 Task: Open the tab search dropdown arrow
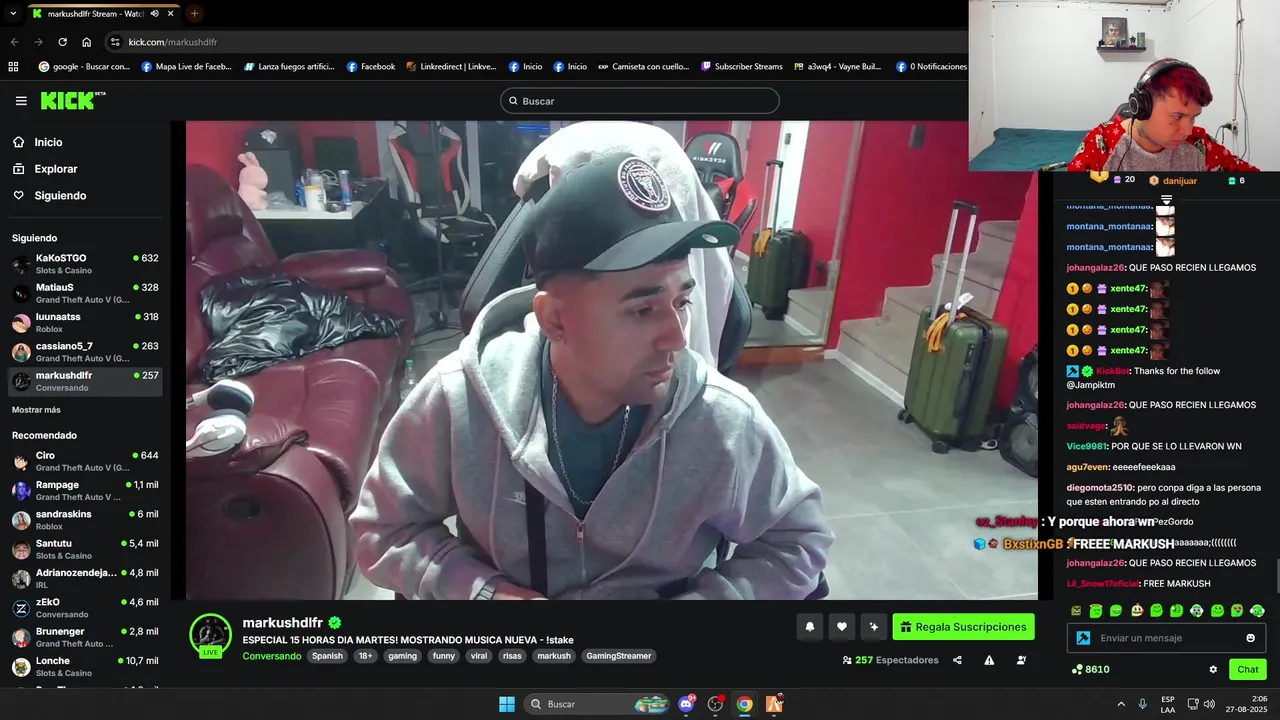tap(13, 14)
